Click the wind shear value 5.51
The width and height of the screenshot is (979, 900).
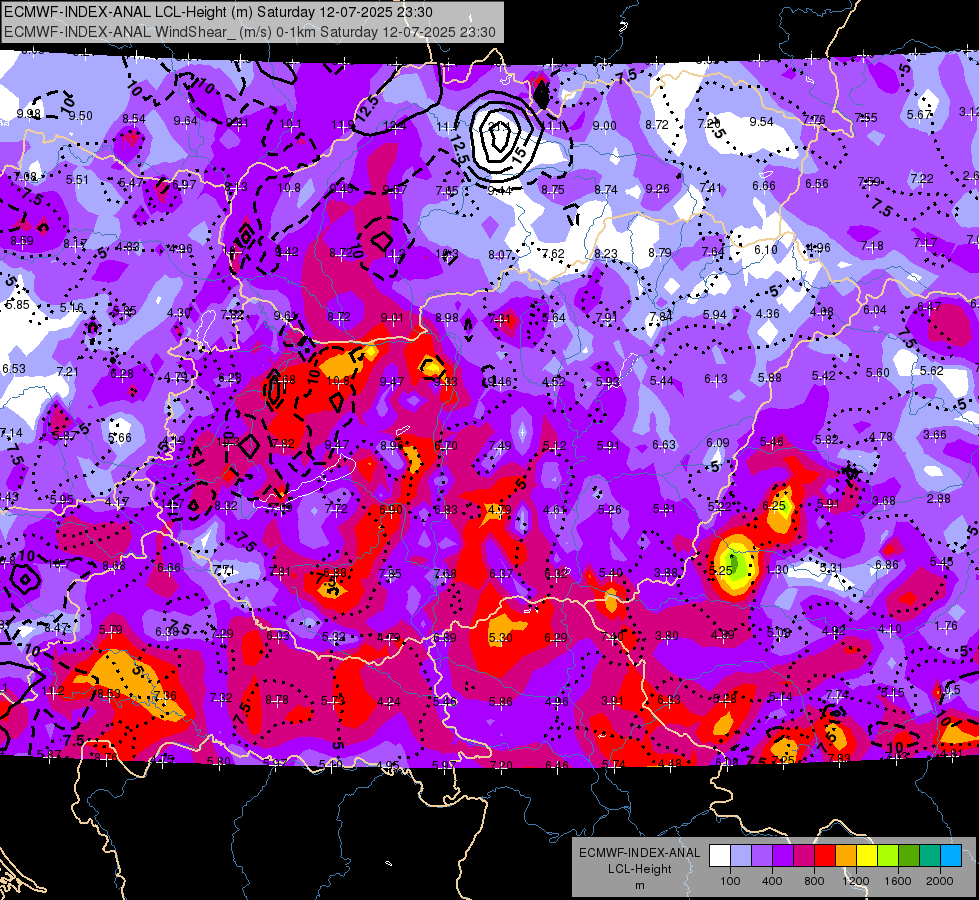coord(77,179)
